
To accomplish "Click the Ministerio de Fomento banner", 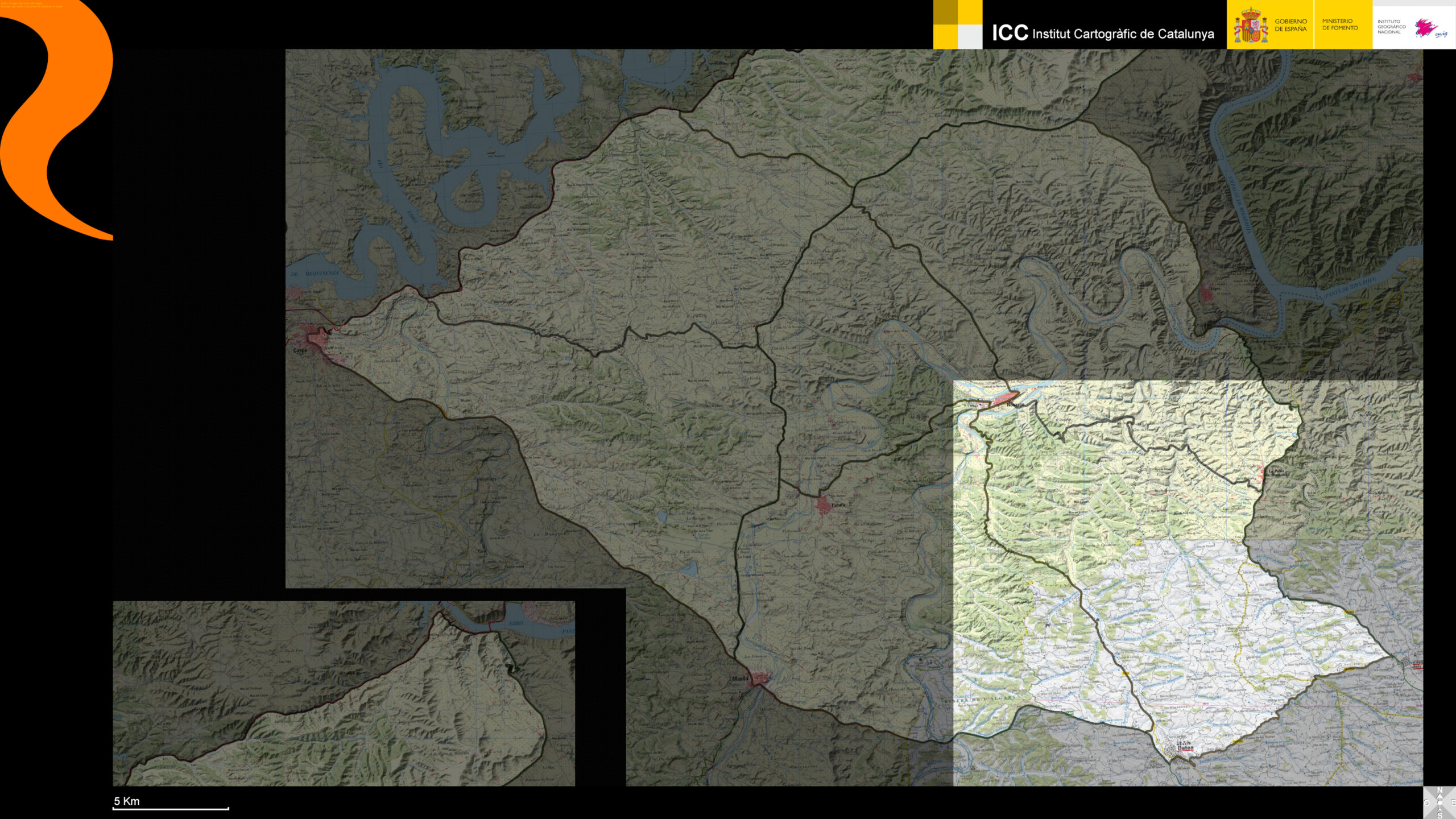I will pyautogui.click(x=1340, y=24).
